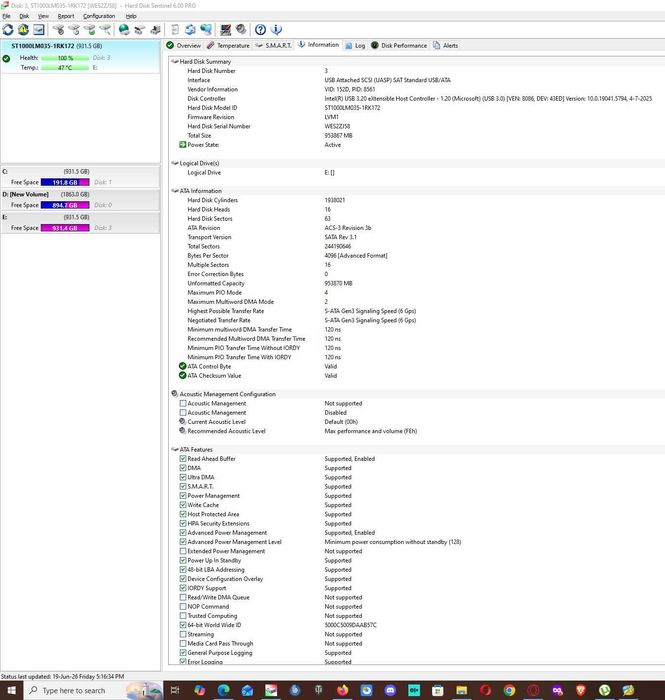This screenshot has height=700, width=665.
Task: Toggle the NOP Command checkbox
Action: 183,606
